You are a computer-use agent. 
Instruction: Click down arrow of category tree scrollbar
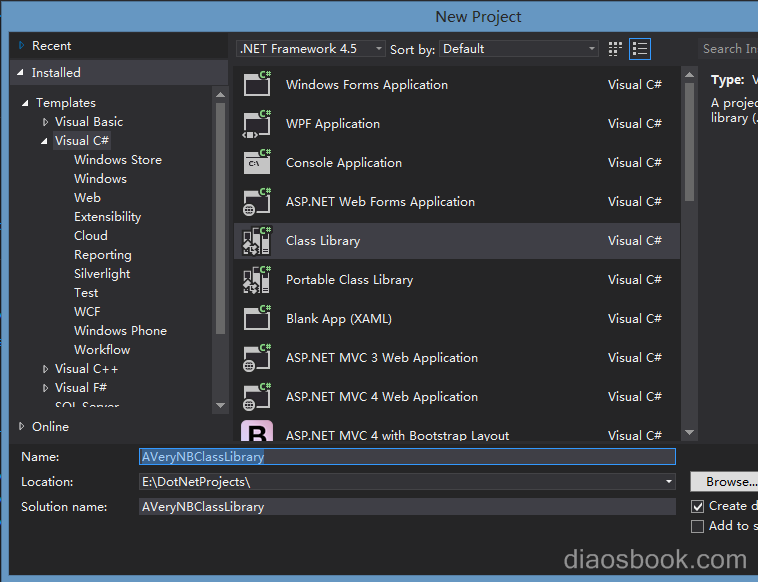220,405
